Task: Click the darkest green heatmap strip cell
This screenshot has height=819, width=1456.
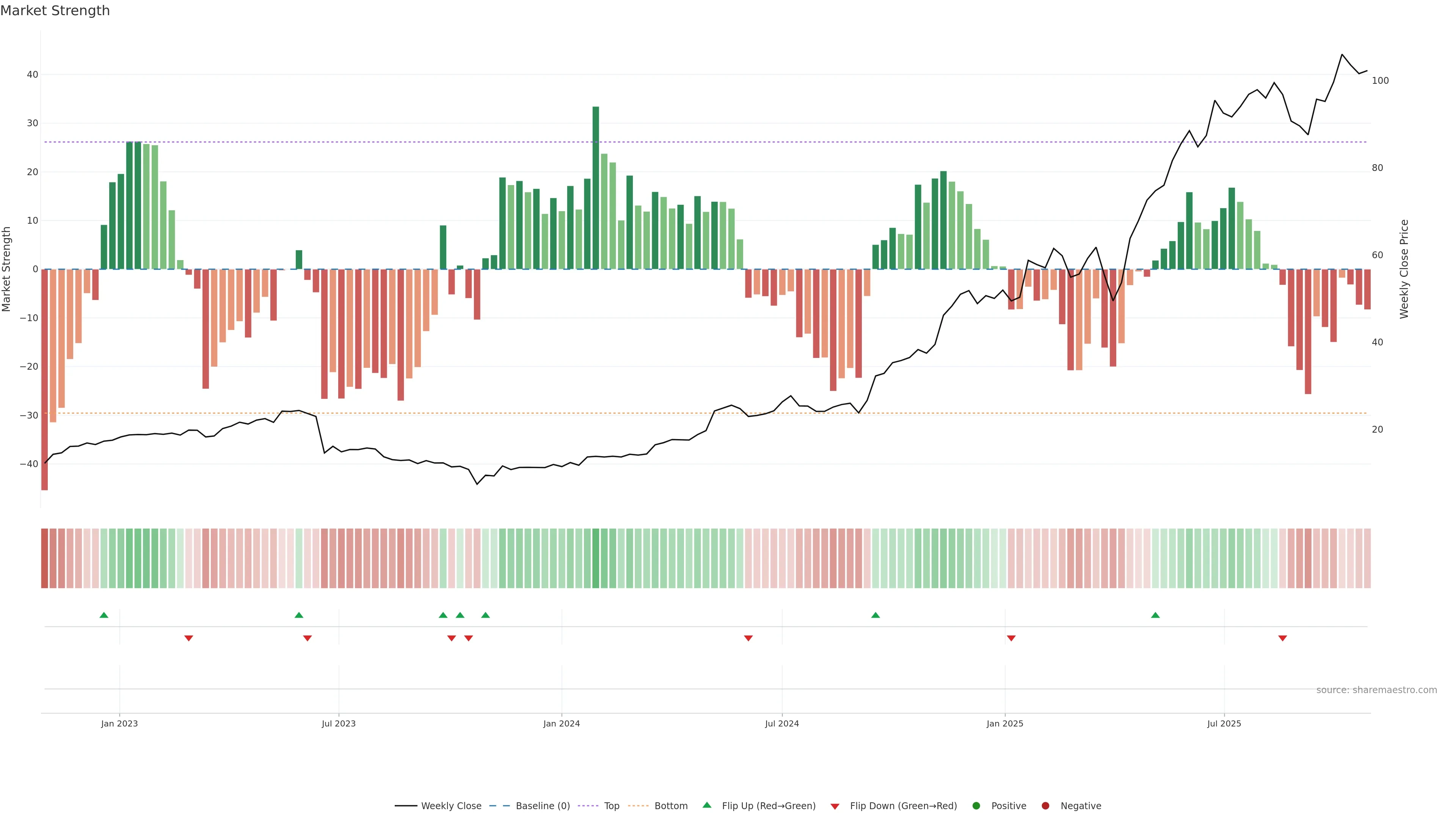Action: [x=596, y=558]
